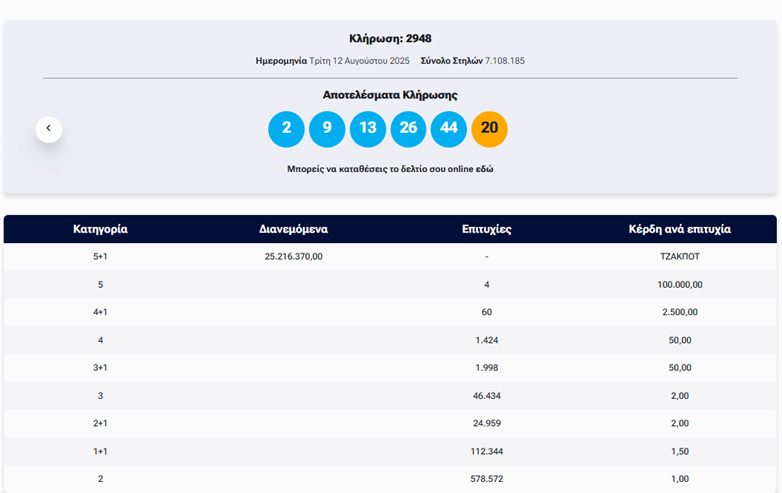Click the blue ball numbered 2
This screenshot has width=782, height=493.
pos(286,129)
